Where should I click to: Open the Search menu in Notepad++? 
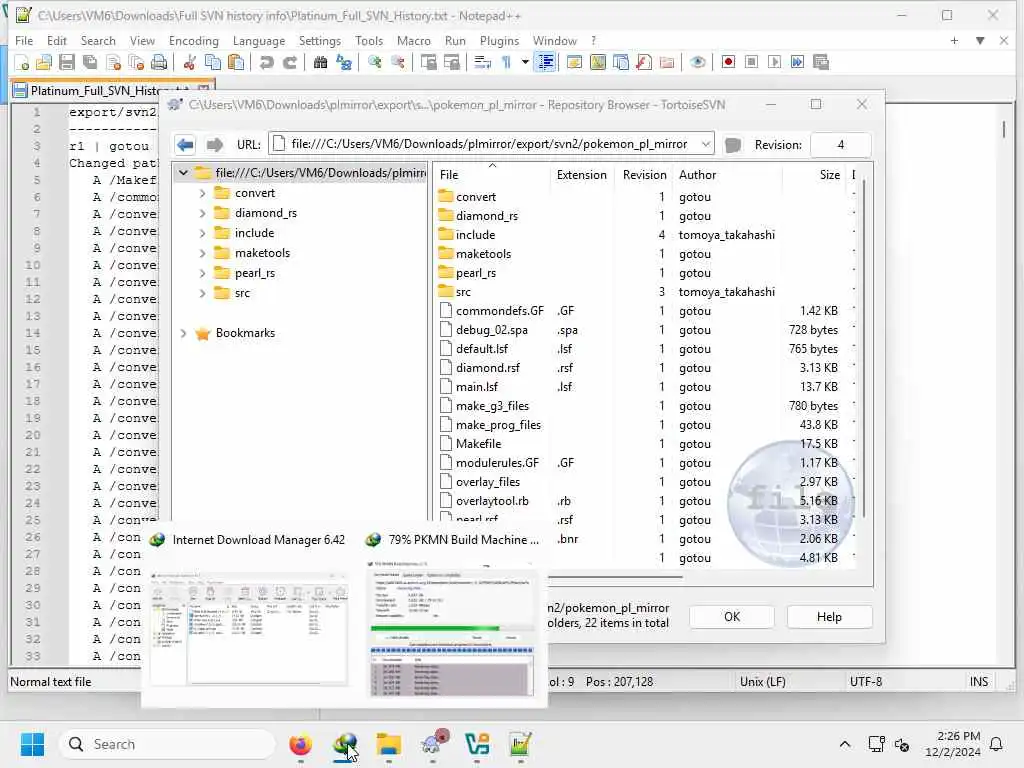(x=98, y=40)
